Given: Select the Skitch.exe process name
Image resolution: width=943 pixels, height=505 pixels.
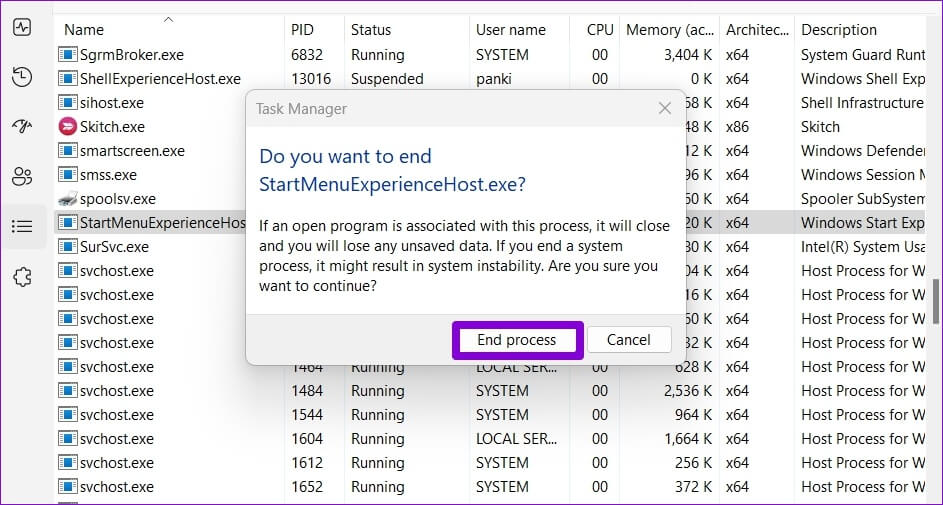Looking at the screenshot, I should coord(112,127).
